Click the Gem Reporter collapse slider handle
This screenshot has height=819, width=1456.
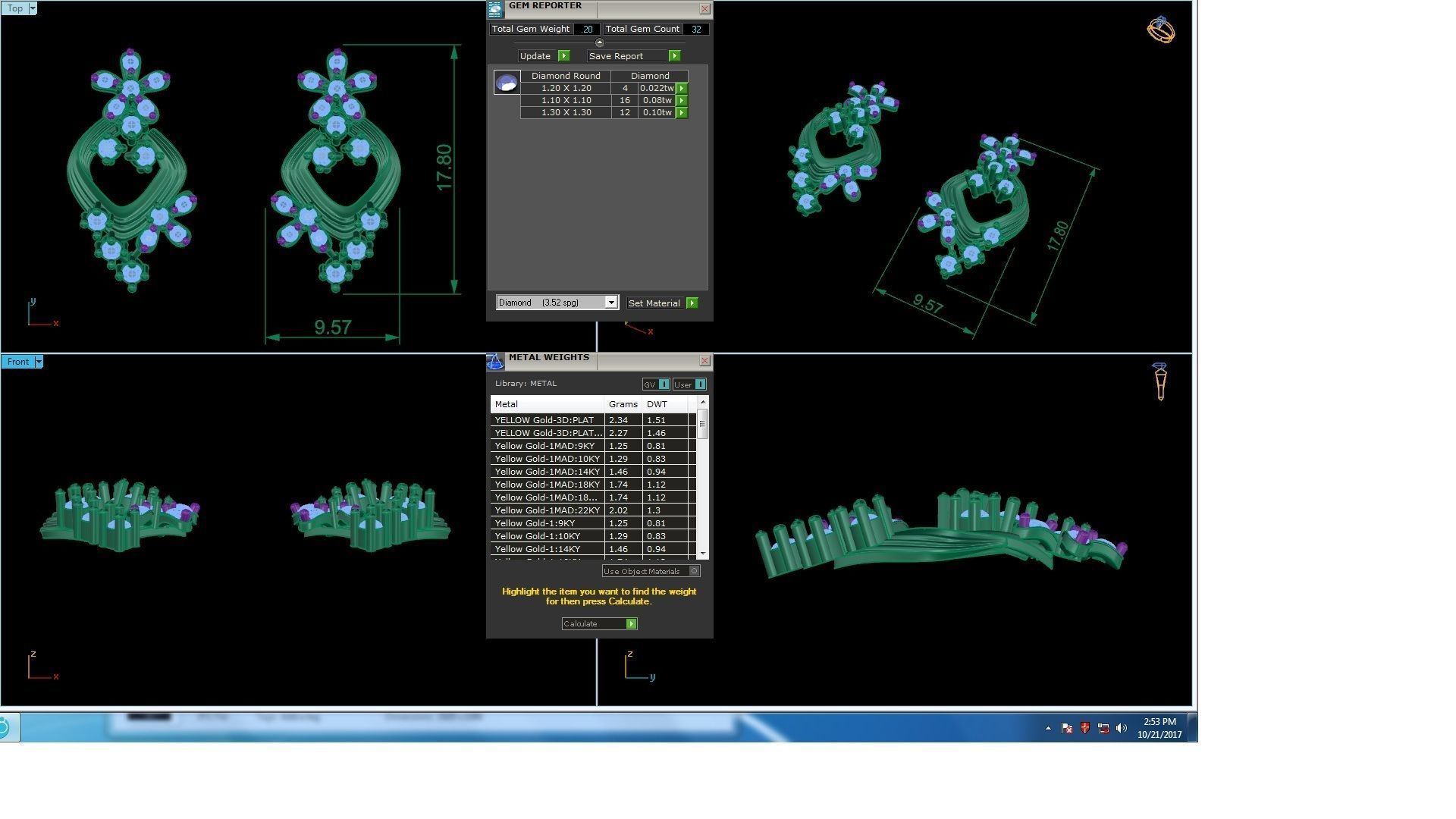600,42
